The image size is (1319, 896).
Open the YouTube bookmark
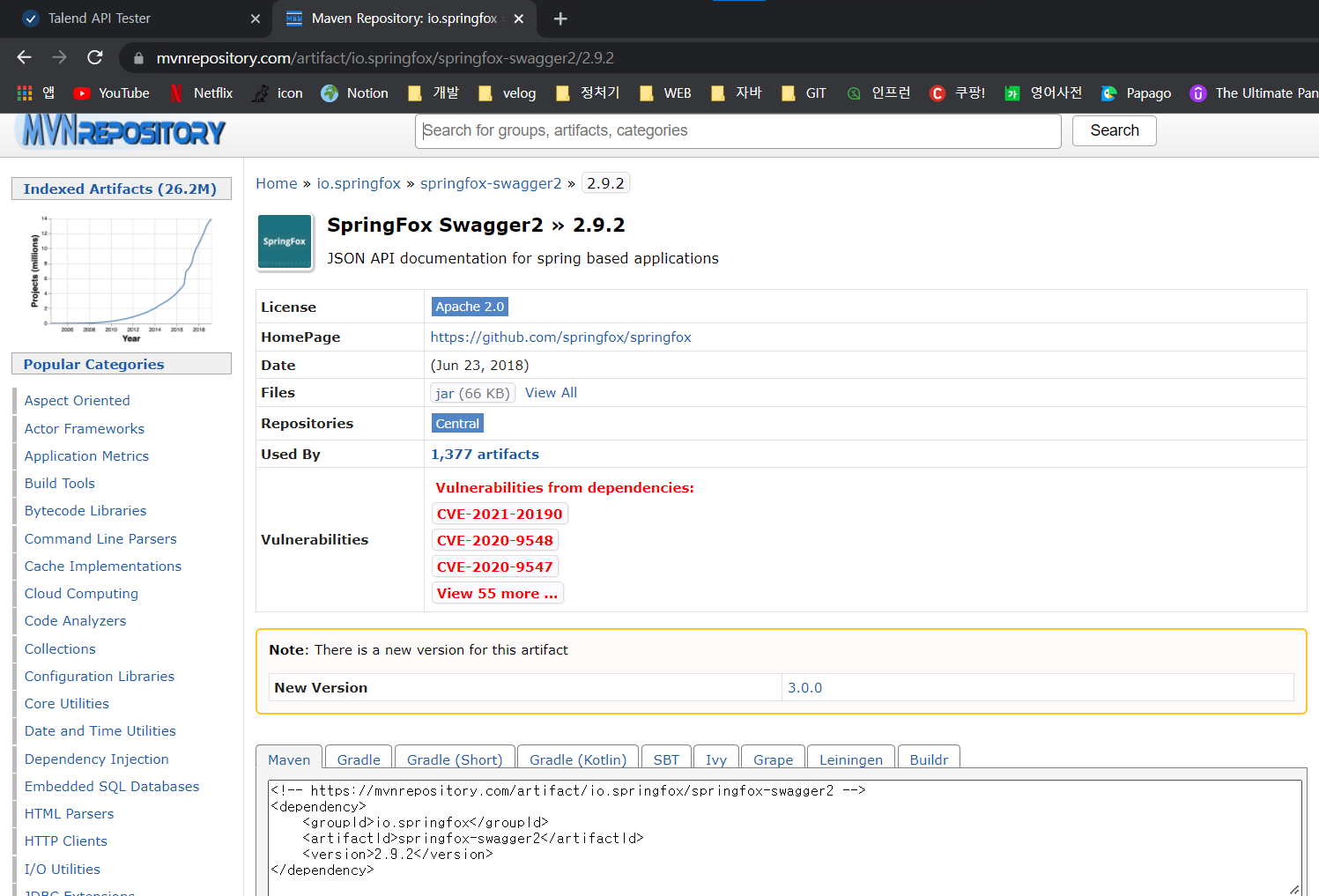click(x=112, y=93)
